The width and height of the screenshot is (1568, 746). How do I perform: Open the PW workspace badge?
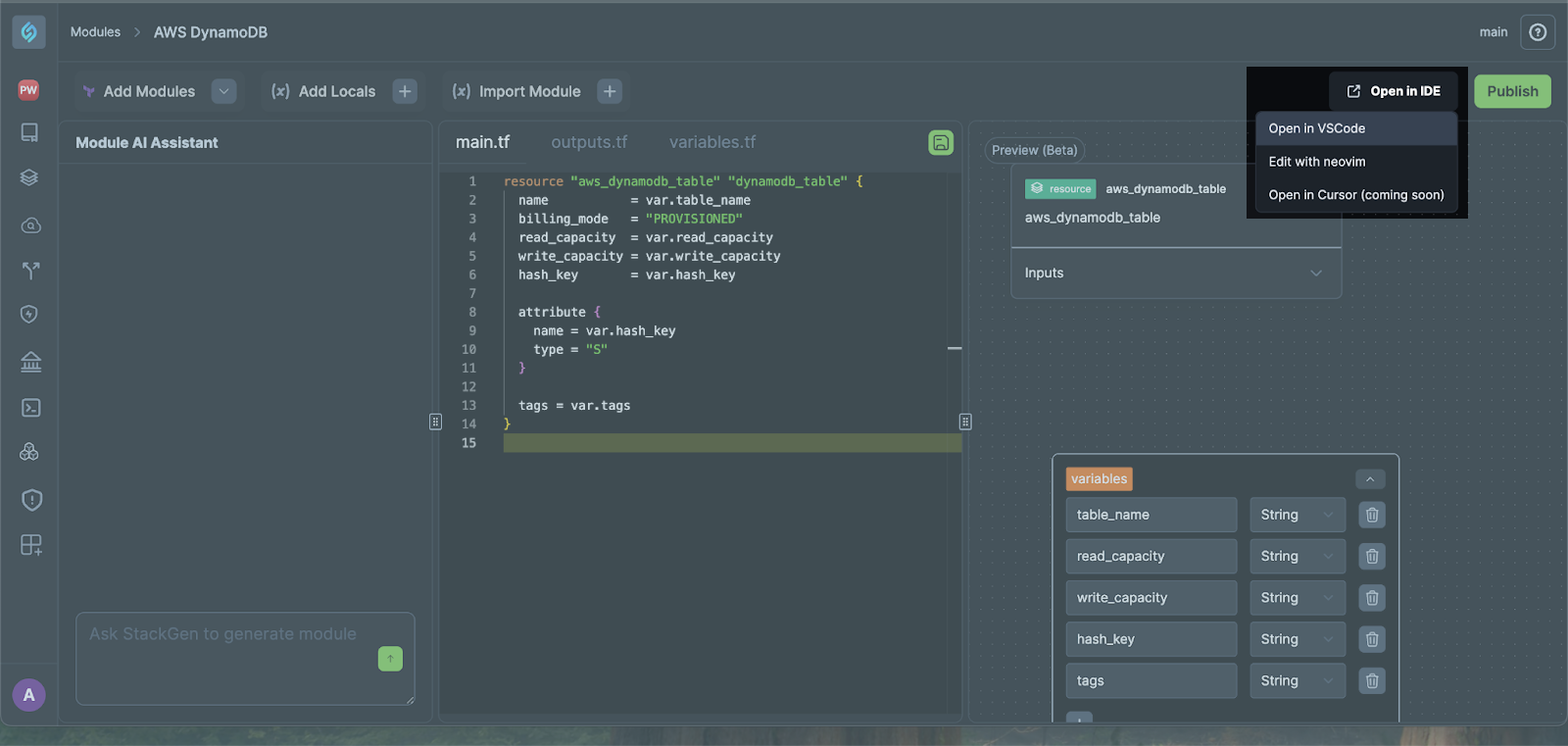pos(28,90)
